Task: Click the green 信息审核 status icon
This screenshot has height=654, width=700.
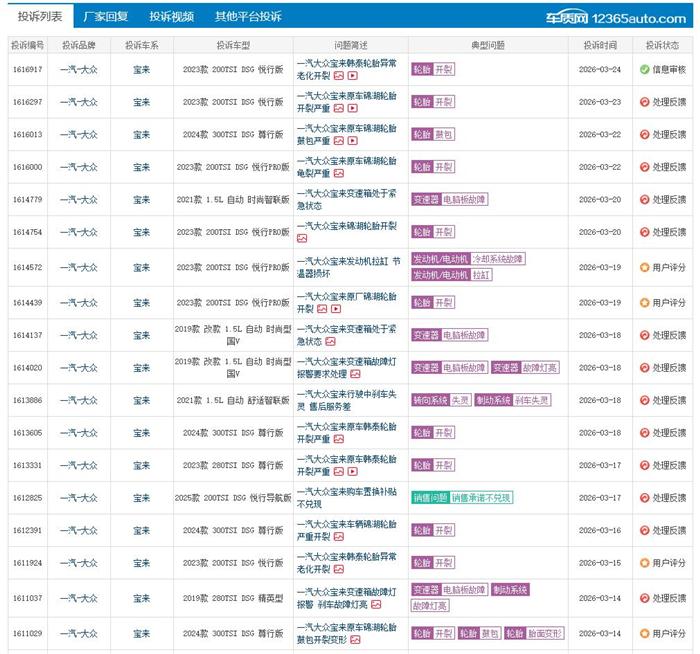Action: tap(645, 69)
